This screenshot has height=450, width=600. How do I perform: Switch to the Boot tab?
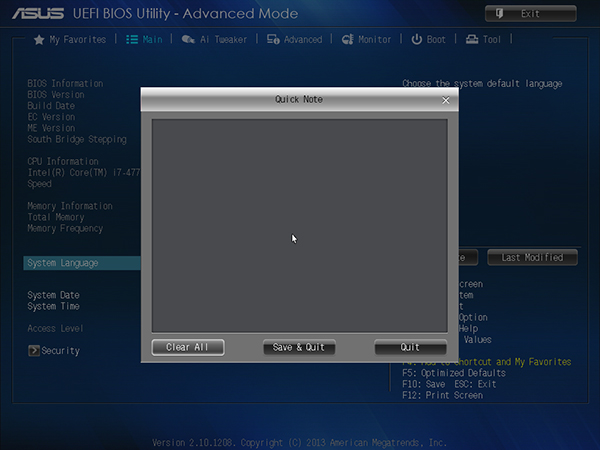428,39
